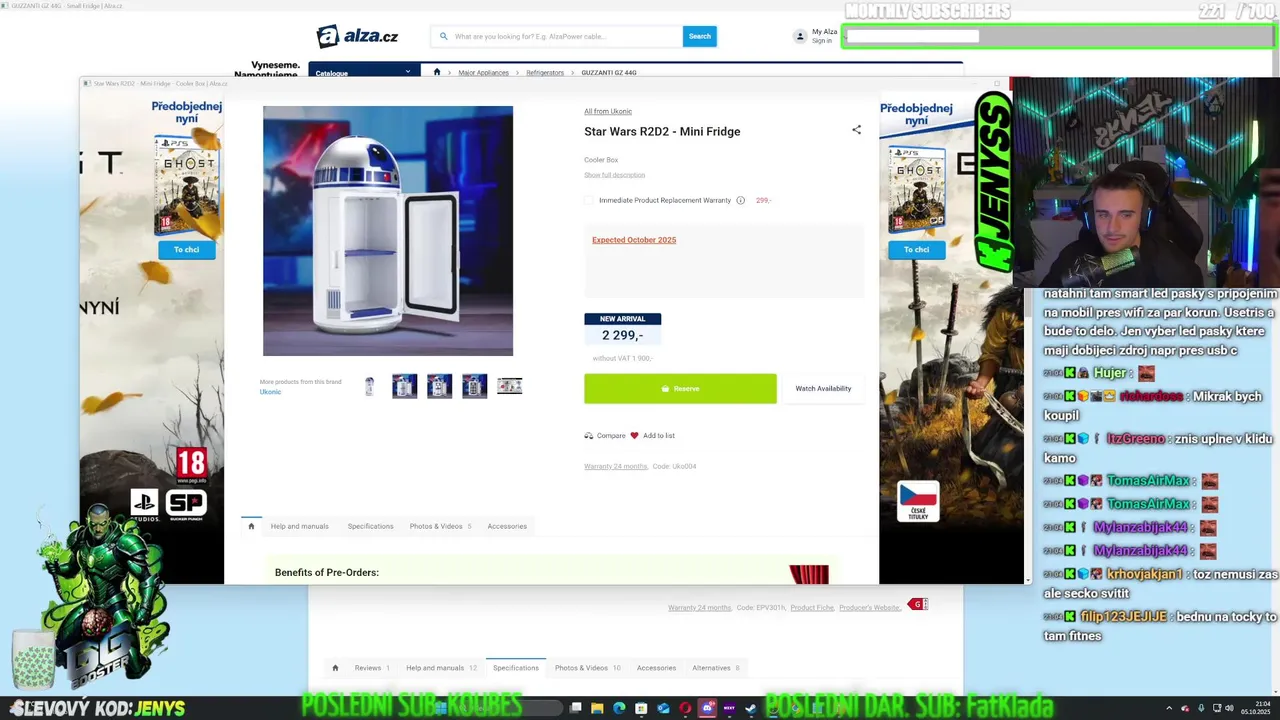Open File Explorer from the taskbar
Viewport: 1280px width, 720px height.
pos(597,708)
